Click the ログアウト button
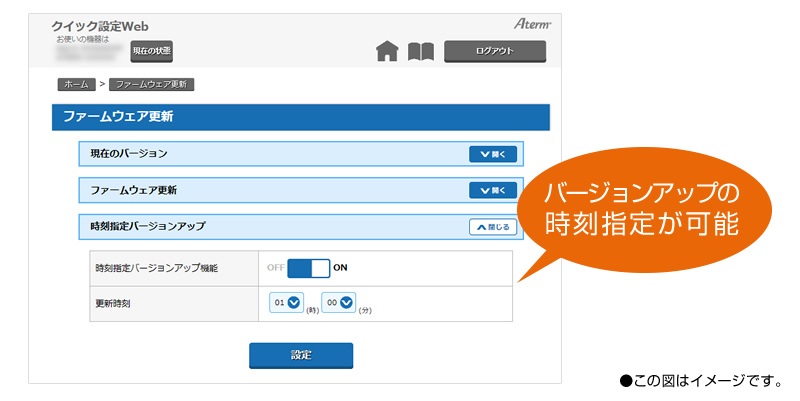Viewport: 800px width, 401px height. (495, 52)
